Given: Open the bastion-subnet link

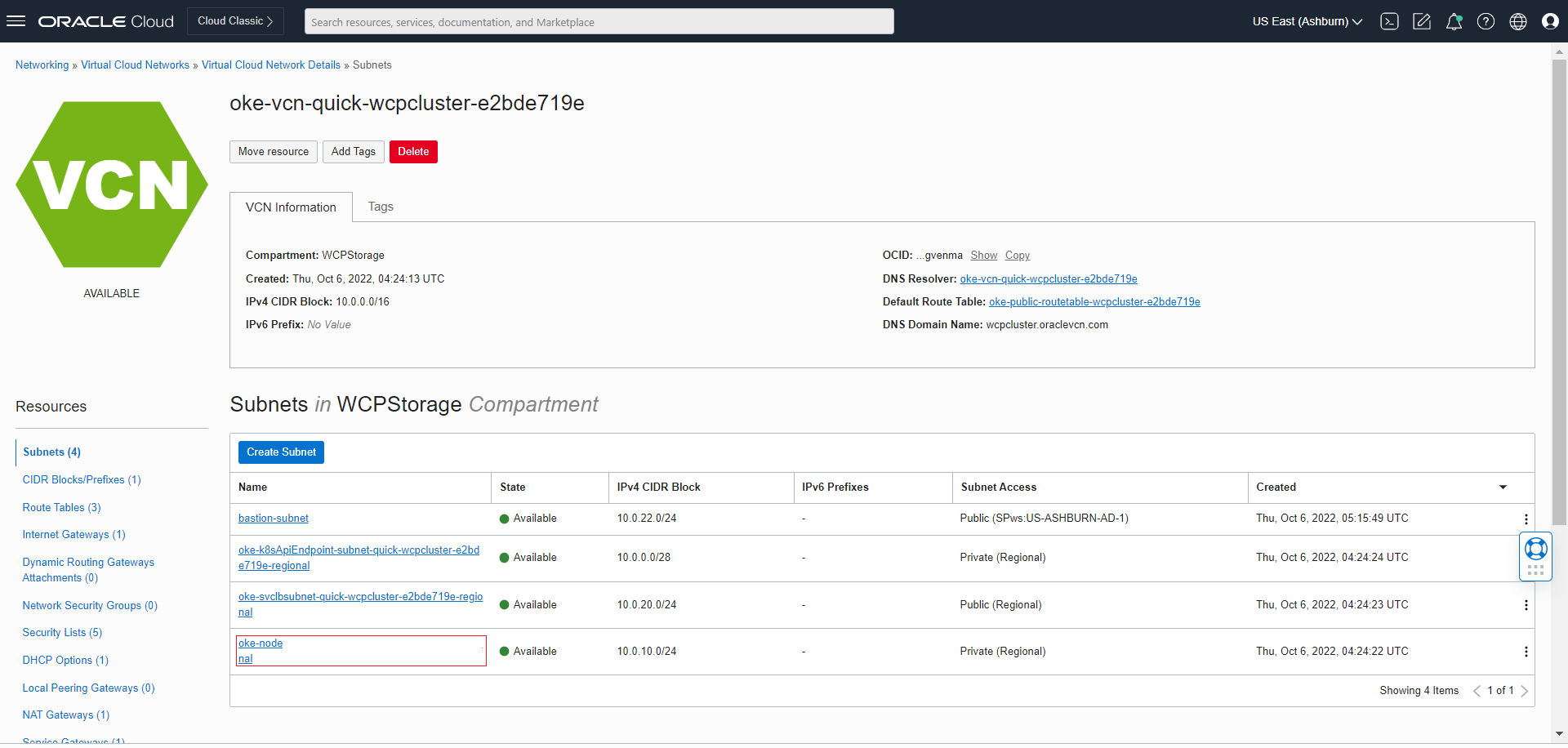Looking at the screenshot, I should (274, 519).
